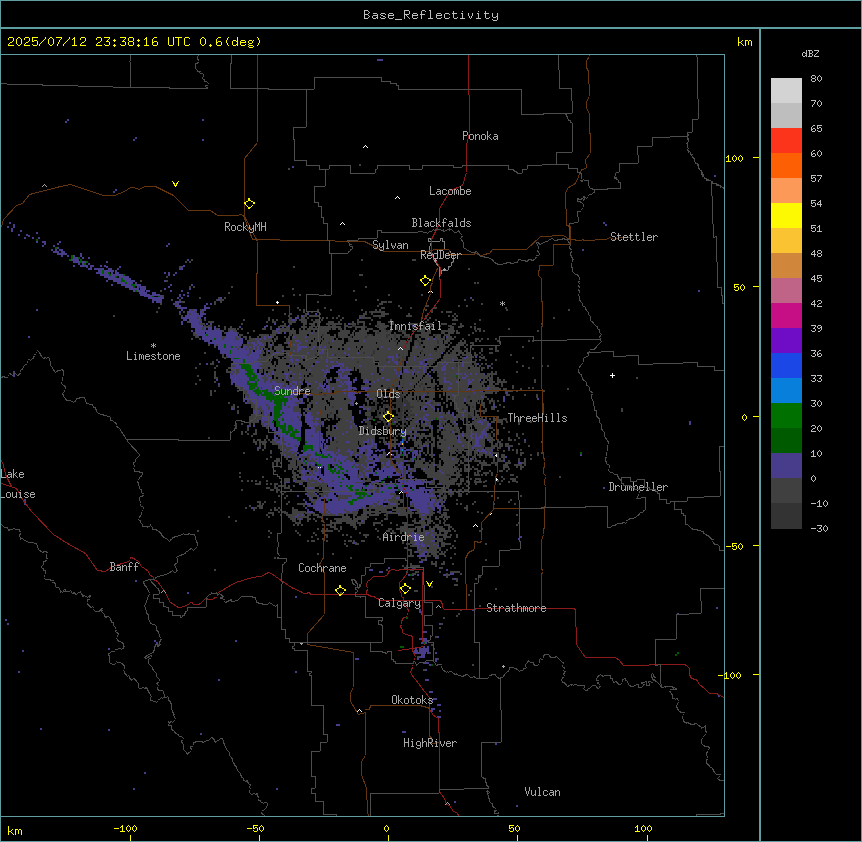
Task: Click the bright blue swatch below 36 dBZ
Action: (786, 365)
